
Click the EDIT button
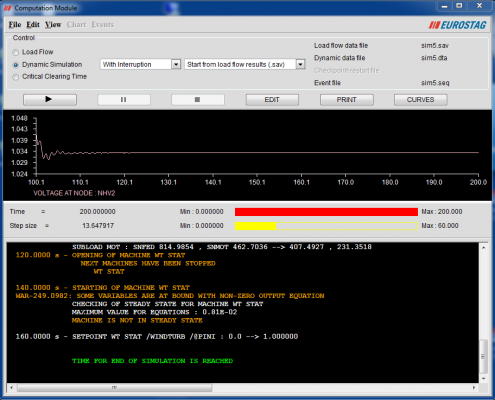pyautogui.click(x=272, y=99)
